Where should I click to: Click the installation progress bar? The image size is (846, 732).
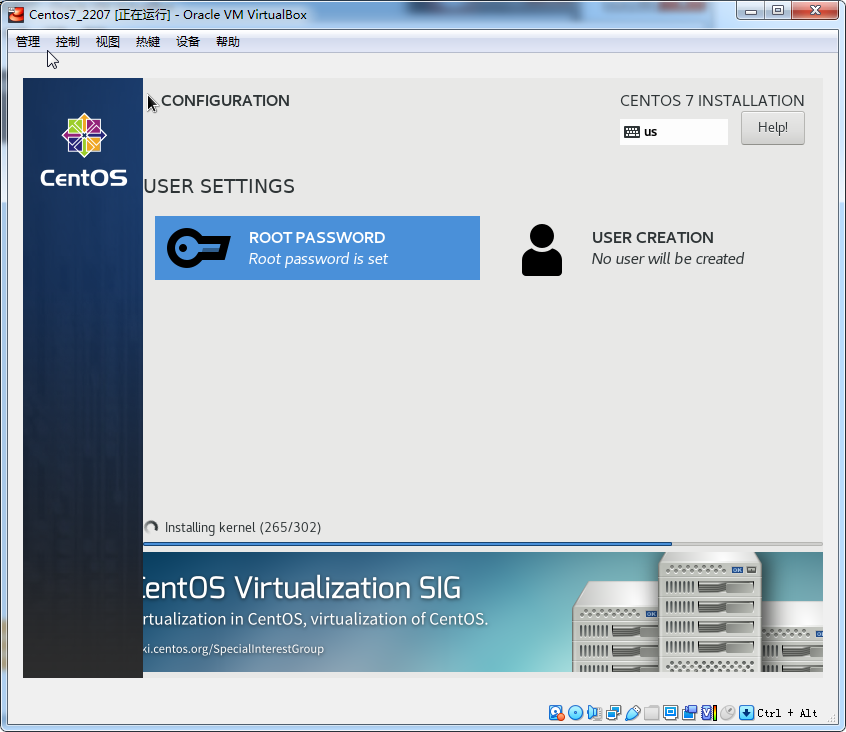pyautogui.click(x=482, y=544)
